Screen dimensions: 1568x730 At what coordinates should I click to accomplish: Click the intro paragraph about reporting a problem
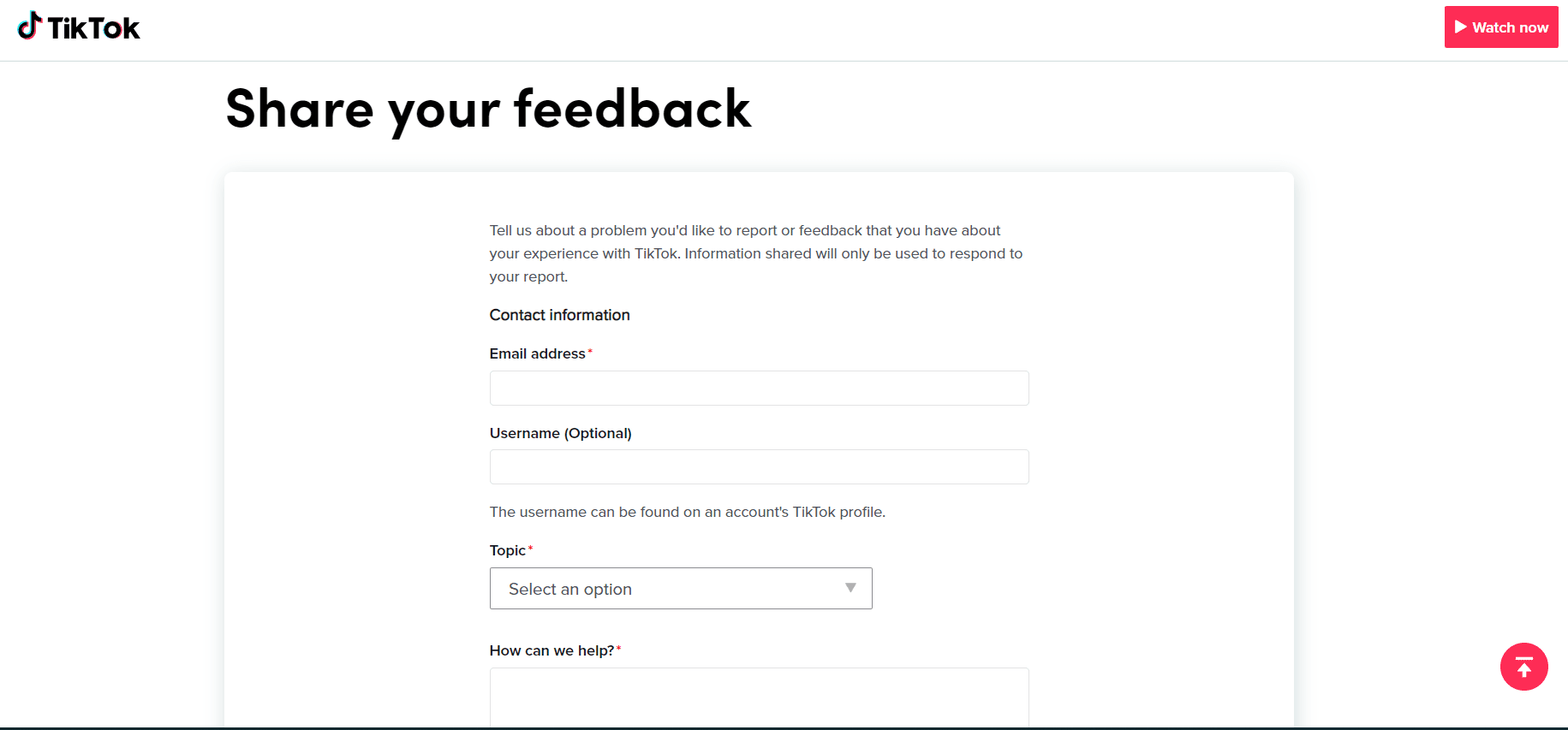[x=755, y=253]
